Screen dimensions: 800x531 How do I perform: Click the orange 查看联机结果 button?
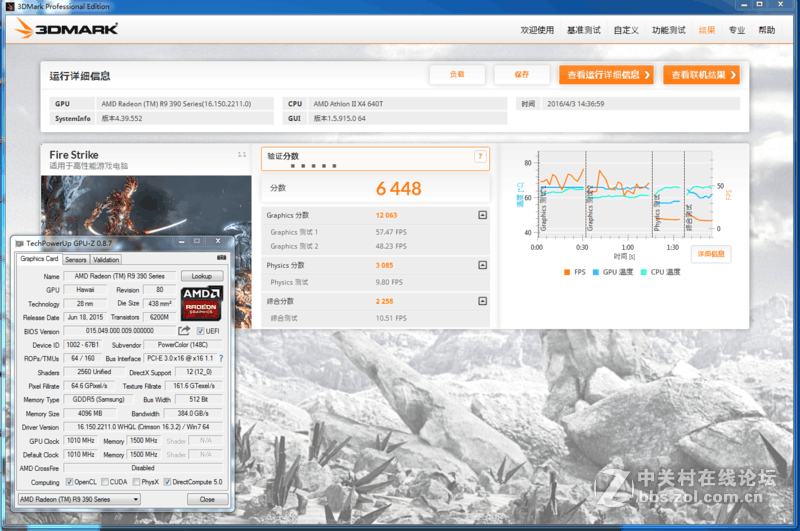(702, 75)
